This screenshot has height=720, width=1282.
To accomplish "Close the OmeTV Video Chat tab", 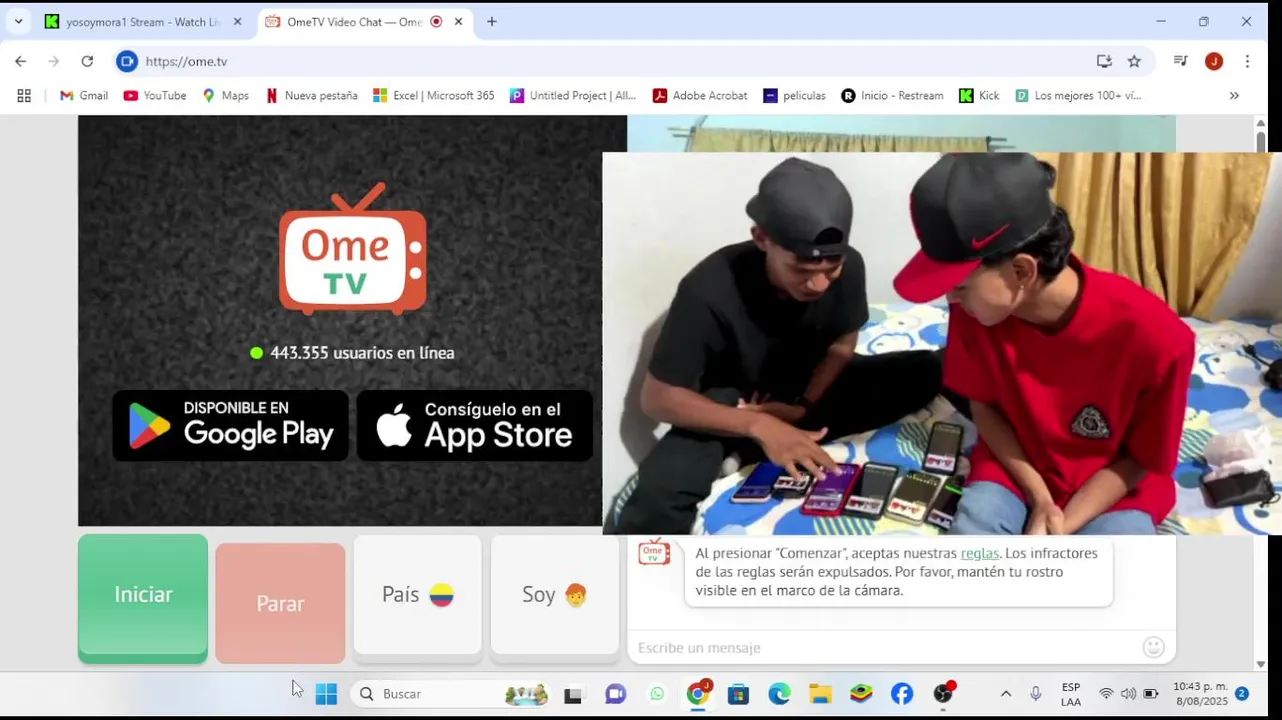I will [x=458, y=22].
